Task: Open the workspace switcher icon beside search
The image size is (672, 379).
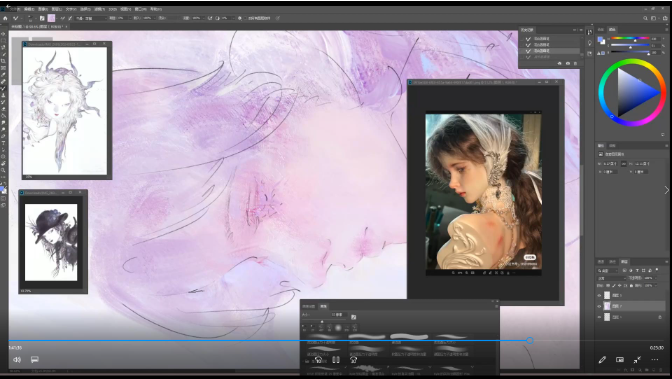Action: pyautogui.click(x=654, y=18)
